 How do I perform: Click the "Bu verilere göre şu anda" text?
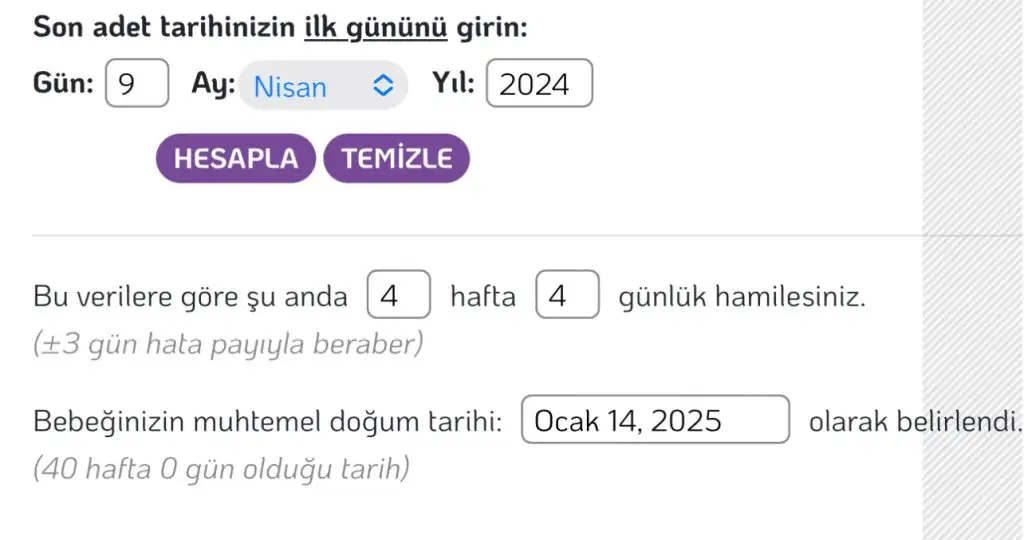pos(190,297)
